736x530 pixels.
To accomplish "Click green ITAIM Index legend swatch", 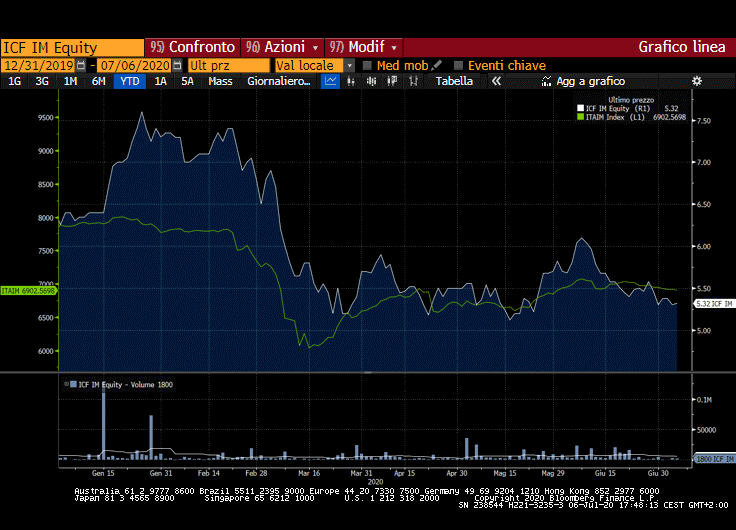I will pos(579,117).
